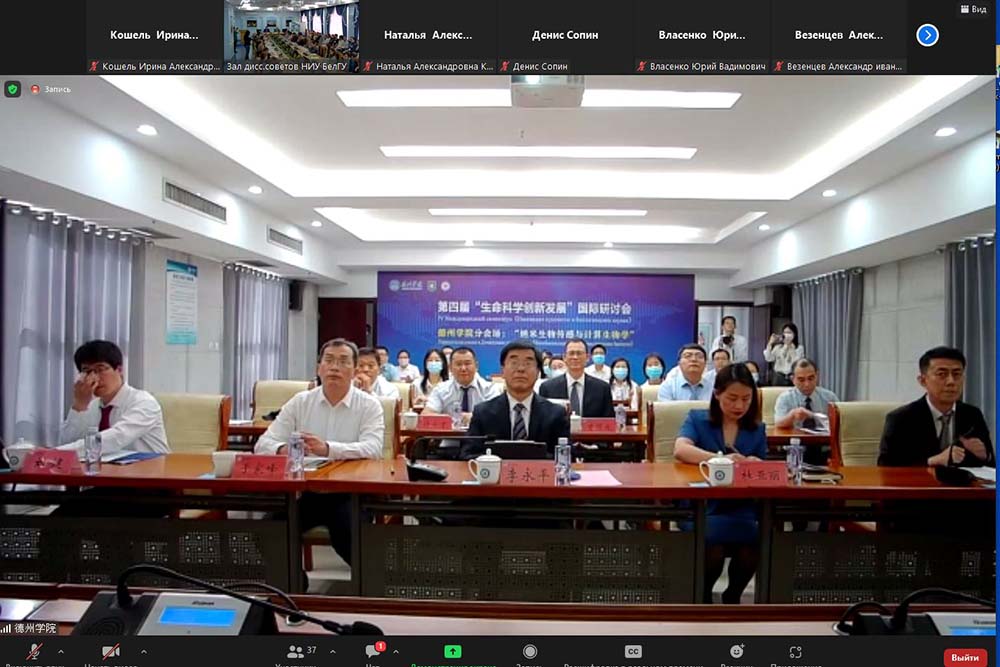Select Власенко Юрий Вадимович participant tile

coord(702,37)
